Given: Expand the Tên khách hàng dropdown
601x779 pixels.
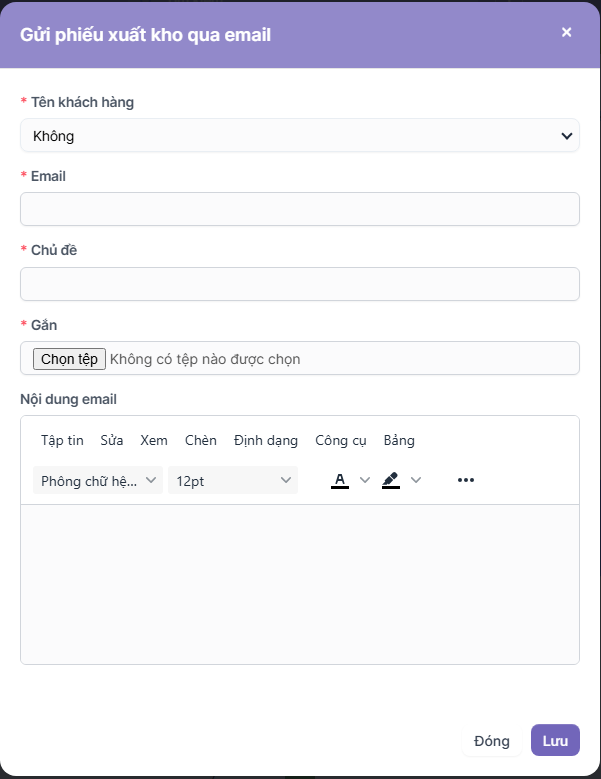Looking at the screenshot, I should click(x=300, y=136).
